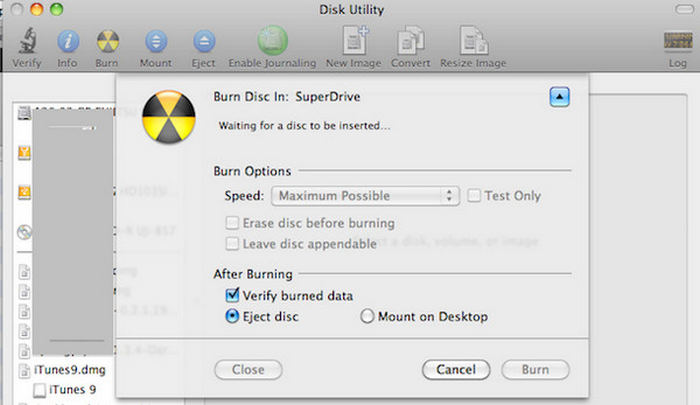
Task: Collapse burn options with blue triangle button
Action: pyautogui.click(x=559, y=96)
